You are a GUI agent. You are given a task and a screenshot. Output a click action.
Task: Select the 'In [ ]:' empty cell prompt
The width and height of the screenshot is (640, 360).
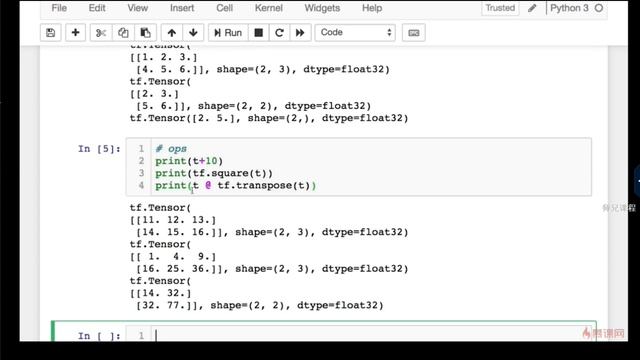99,336
